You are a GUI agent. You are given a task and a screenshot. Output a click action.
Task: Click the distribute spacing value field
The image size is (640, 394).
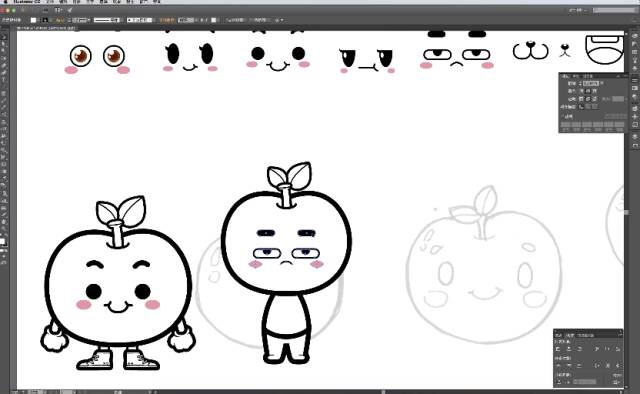click(584, 381)
